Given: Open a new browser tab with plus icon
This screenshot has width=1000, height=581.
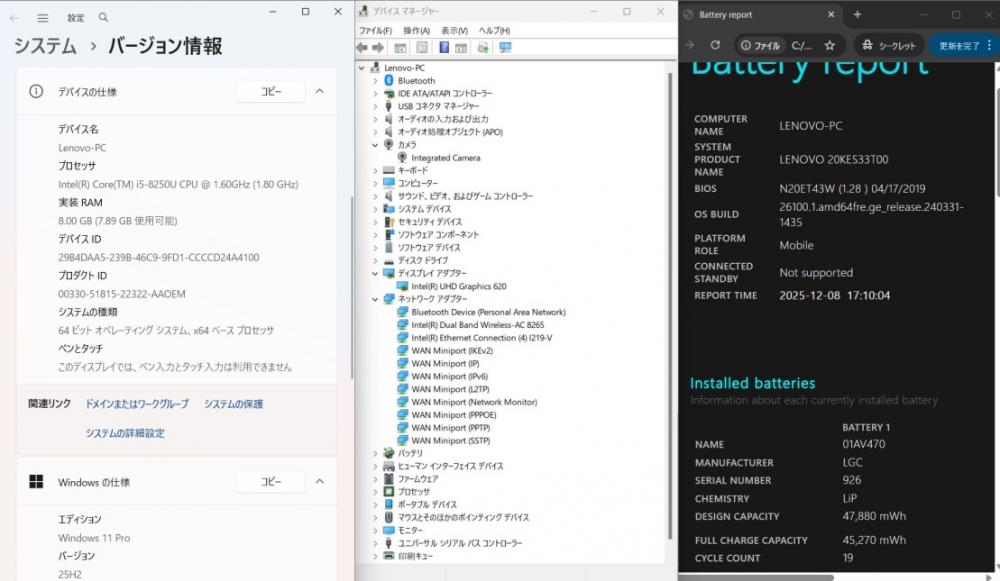Looking at the screenshot, I should [857, 14].
